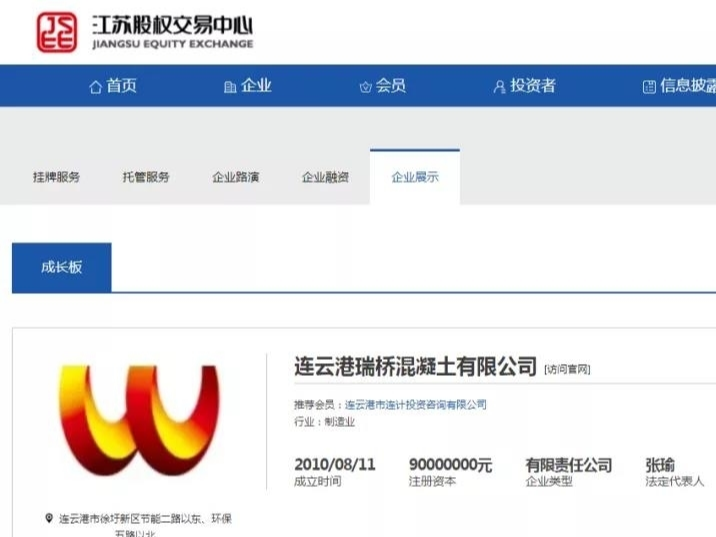Click the 注册资本 label
Viewport: 716px width, 537px height.
coord(432,481)
